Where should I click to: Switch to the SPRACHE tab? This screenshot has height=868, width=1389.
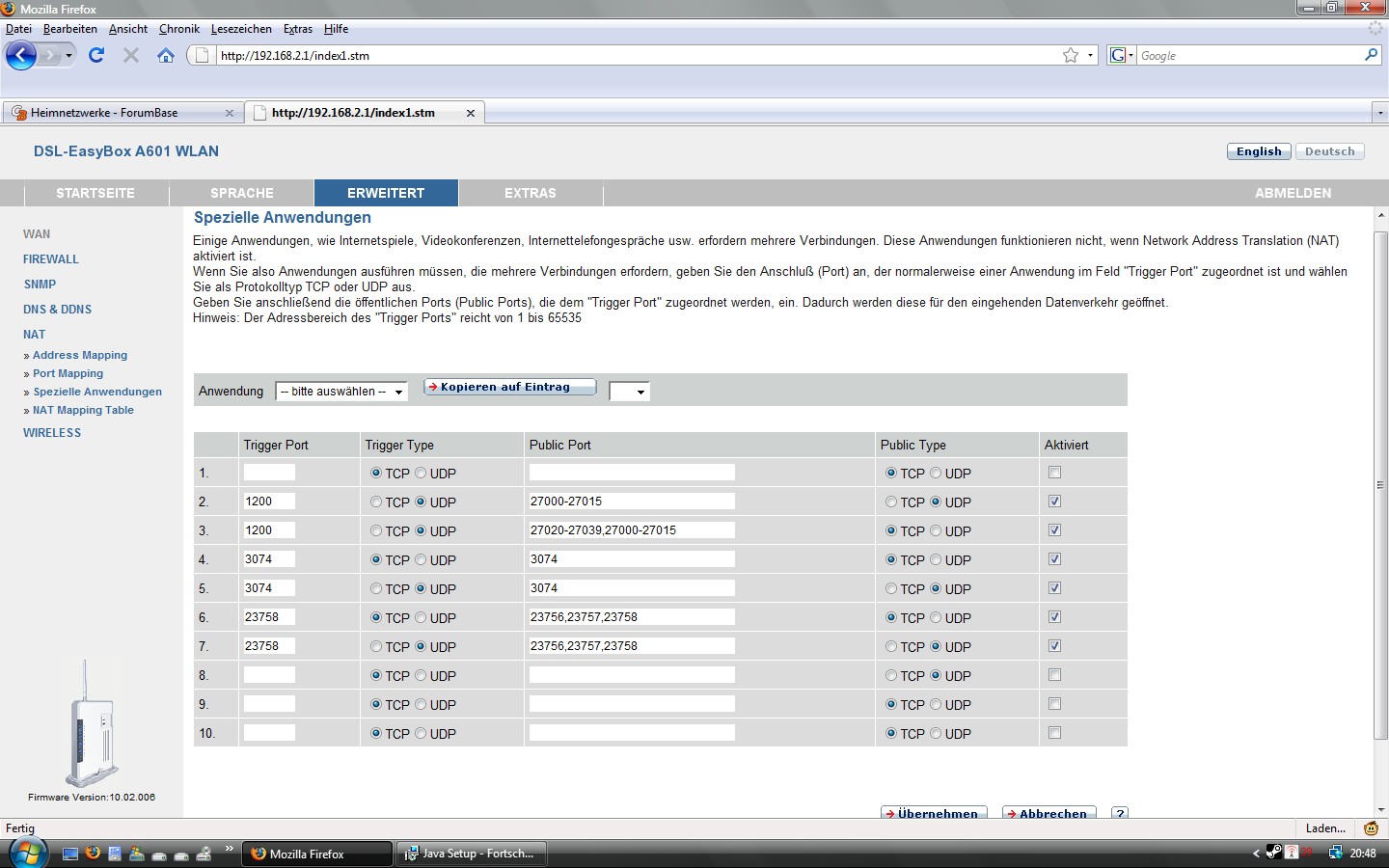click(242, 193)
